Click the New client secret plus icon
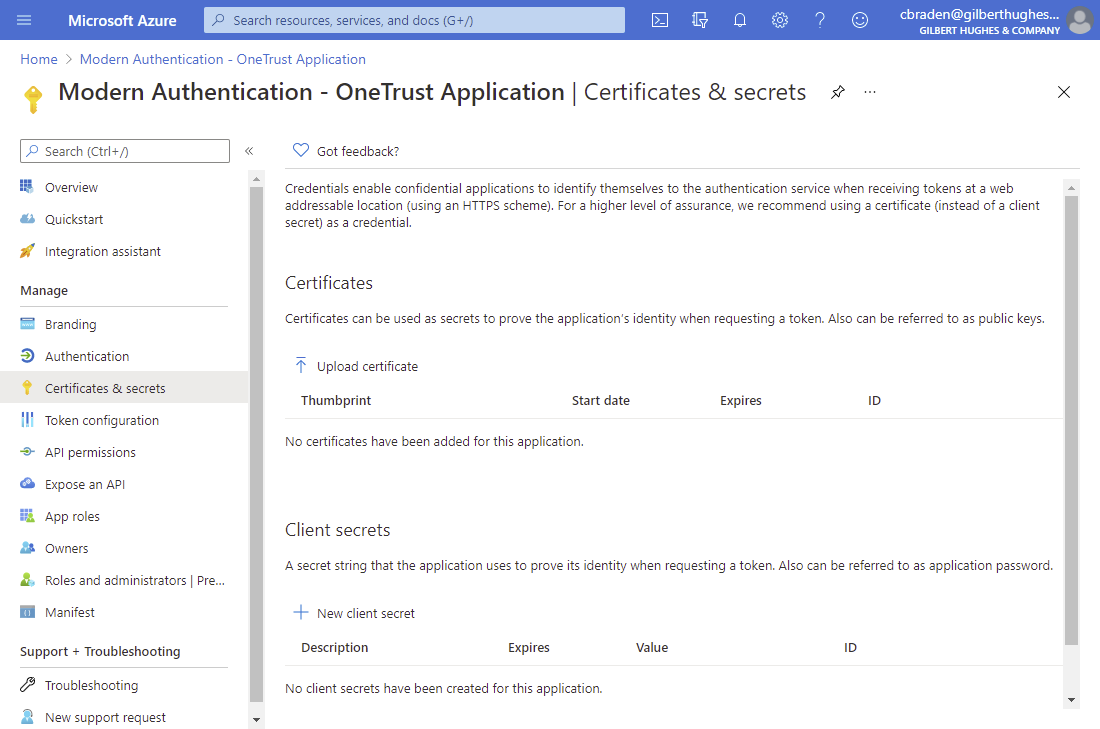Image resolution: width=1100 pixels, height=729 pixels. (x=301, y=612)
